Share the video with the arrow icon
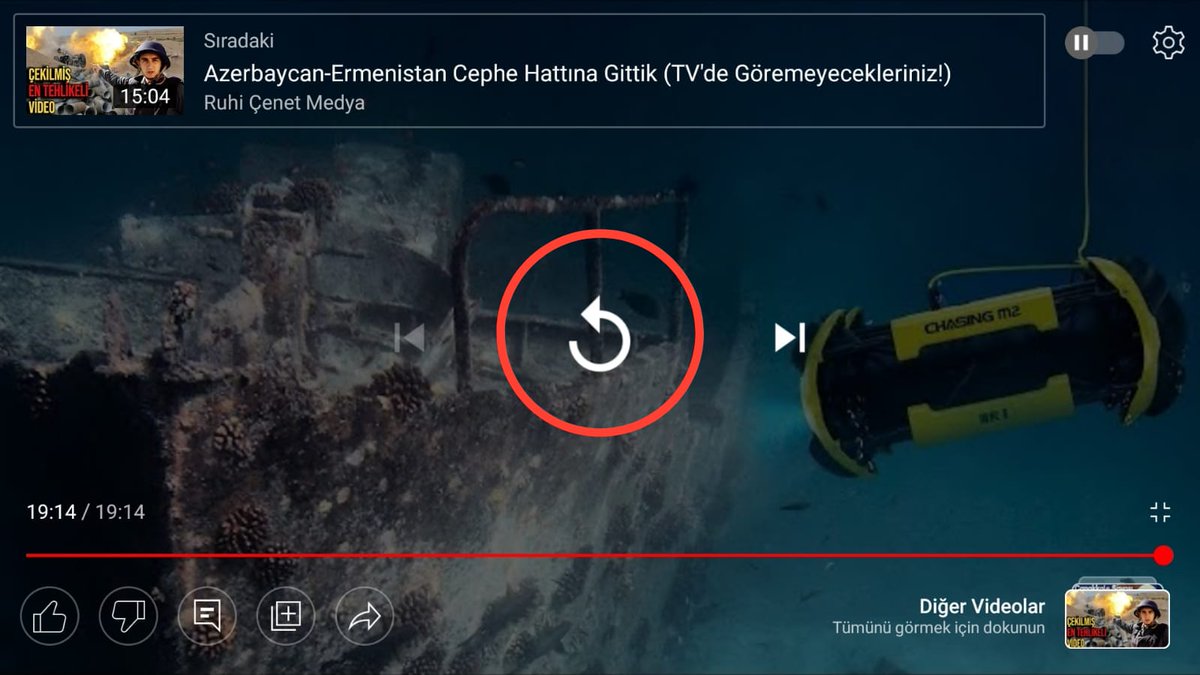Viewport: 1200px width, 675px height. [x=364, y=615]
